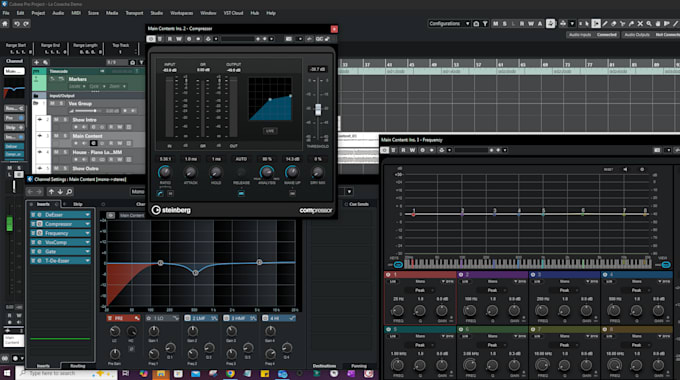Click the Redo arrow icon
Image resolution: width=680 pixels, height=380 pixels.
click(26, 24)
